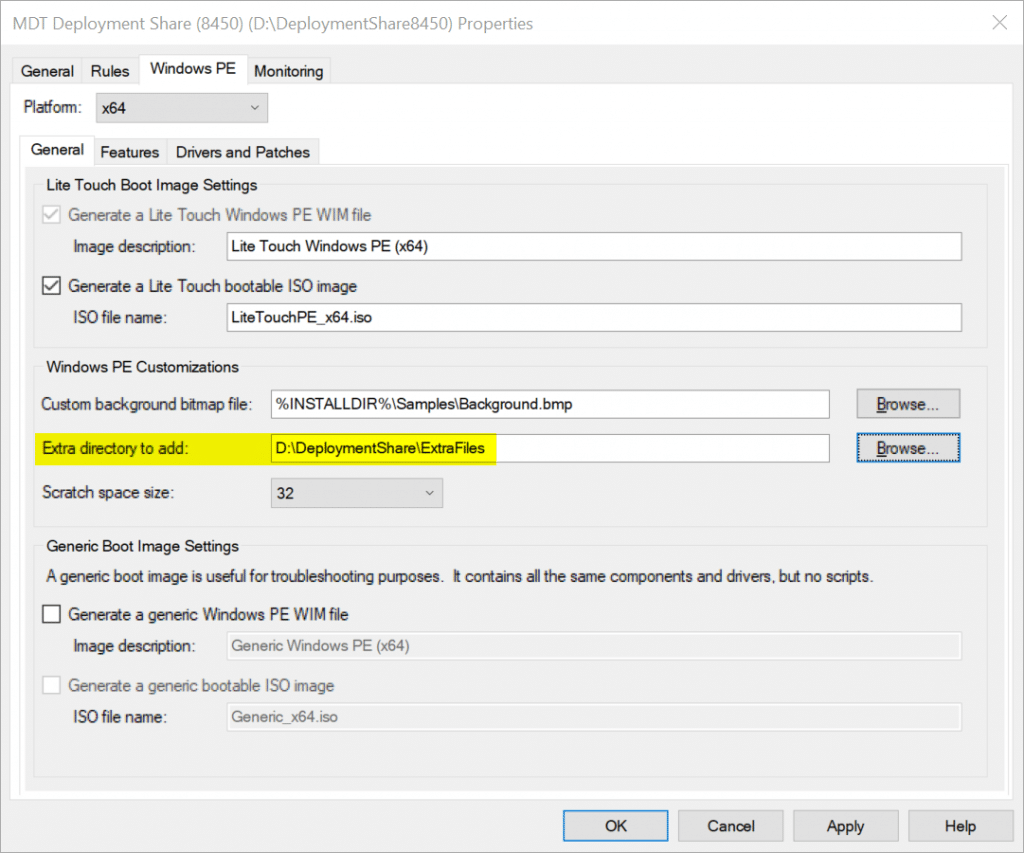Viewport: 1024px width, 853px height.
Task: Open the Monitoring tab
Action: click(289, 71)
